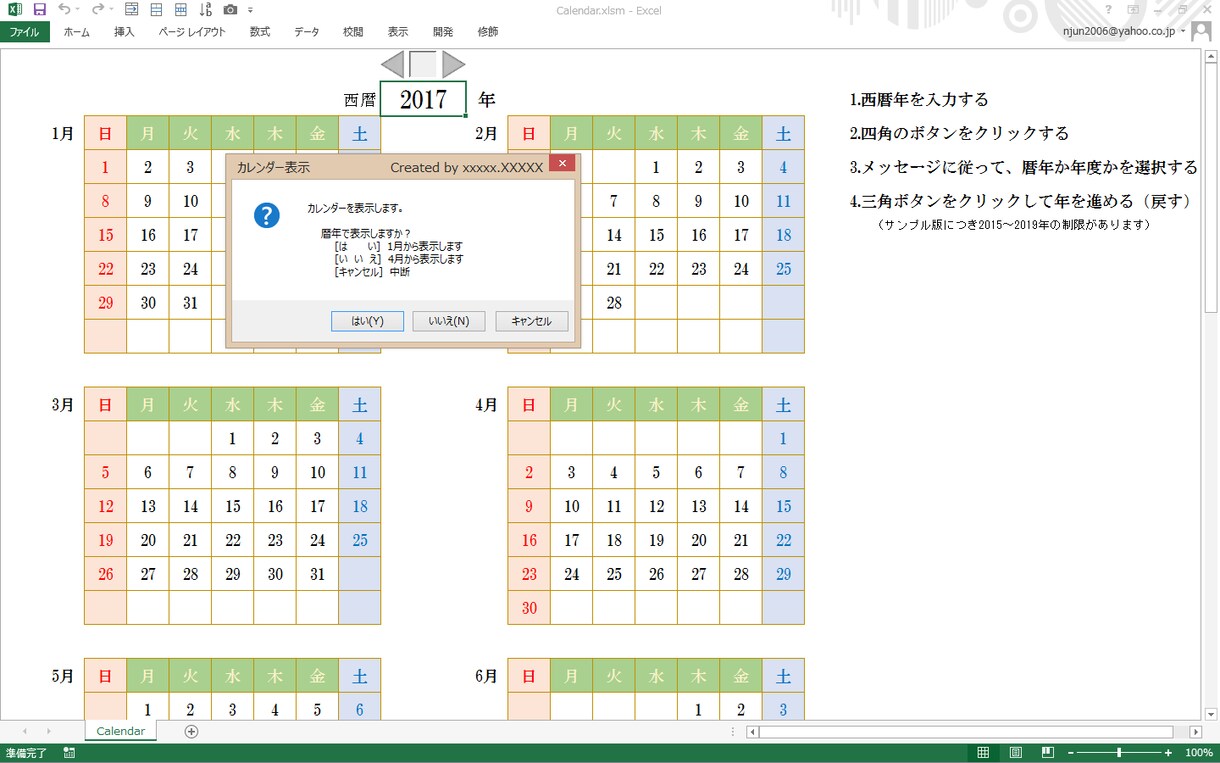
Task: Click the right triangle to go to the next year
Action: [x=454, y=64]
